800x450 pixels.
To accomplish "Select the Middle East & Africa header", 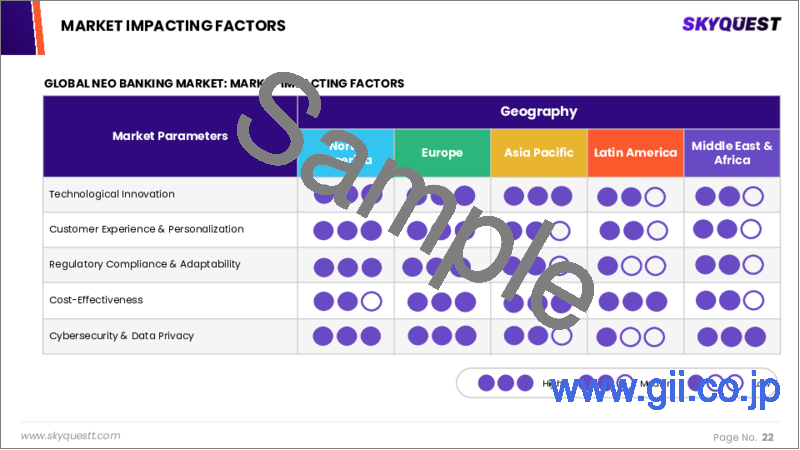I will click(x=732, y=153).
